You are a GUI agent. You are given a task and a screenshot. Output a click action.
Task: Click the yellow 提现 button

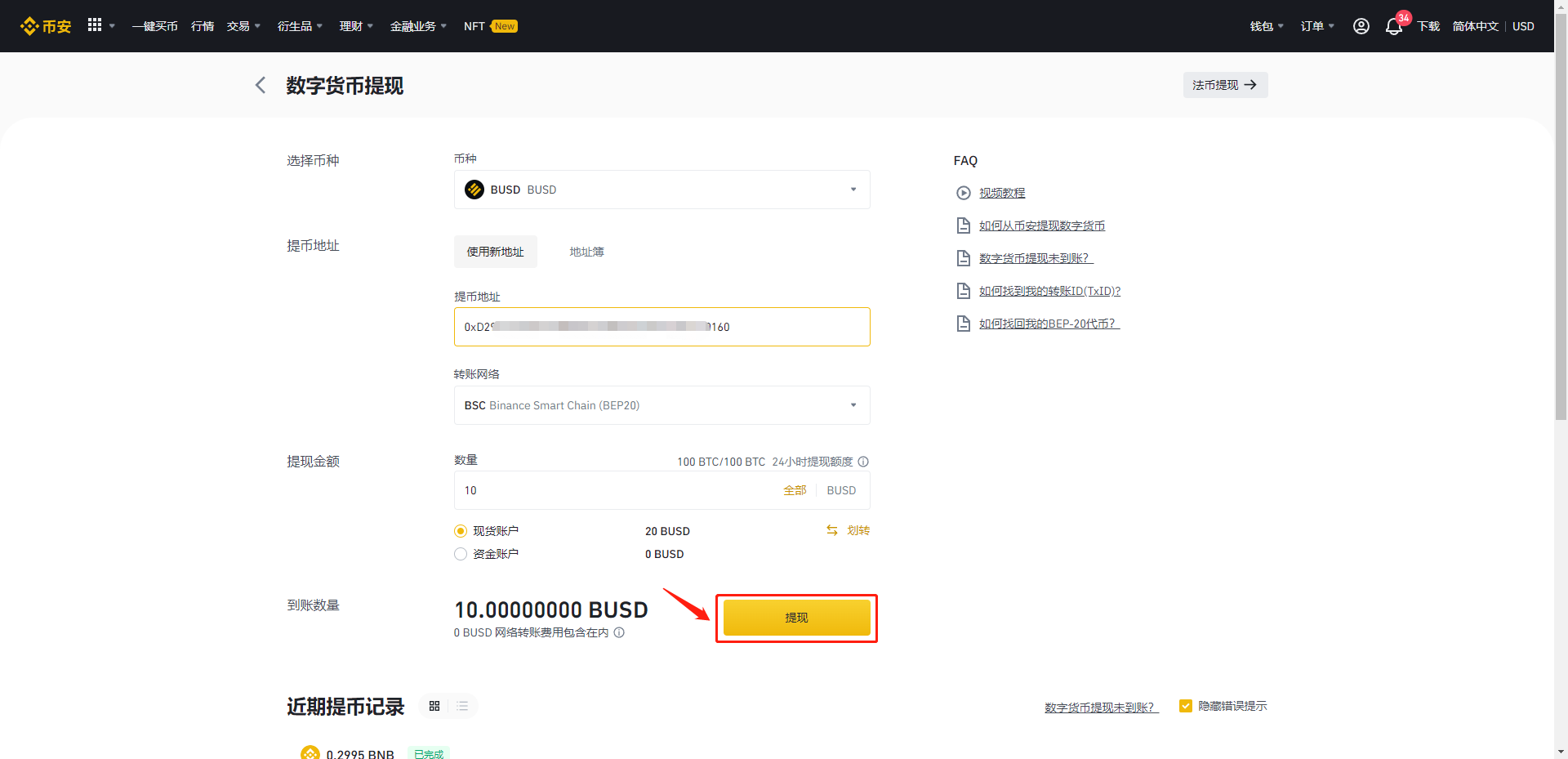(797, 618)
